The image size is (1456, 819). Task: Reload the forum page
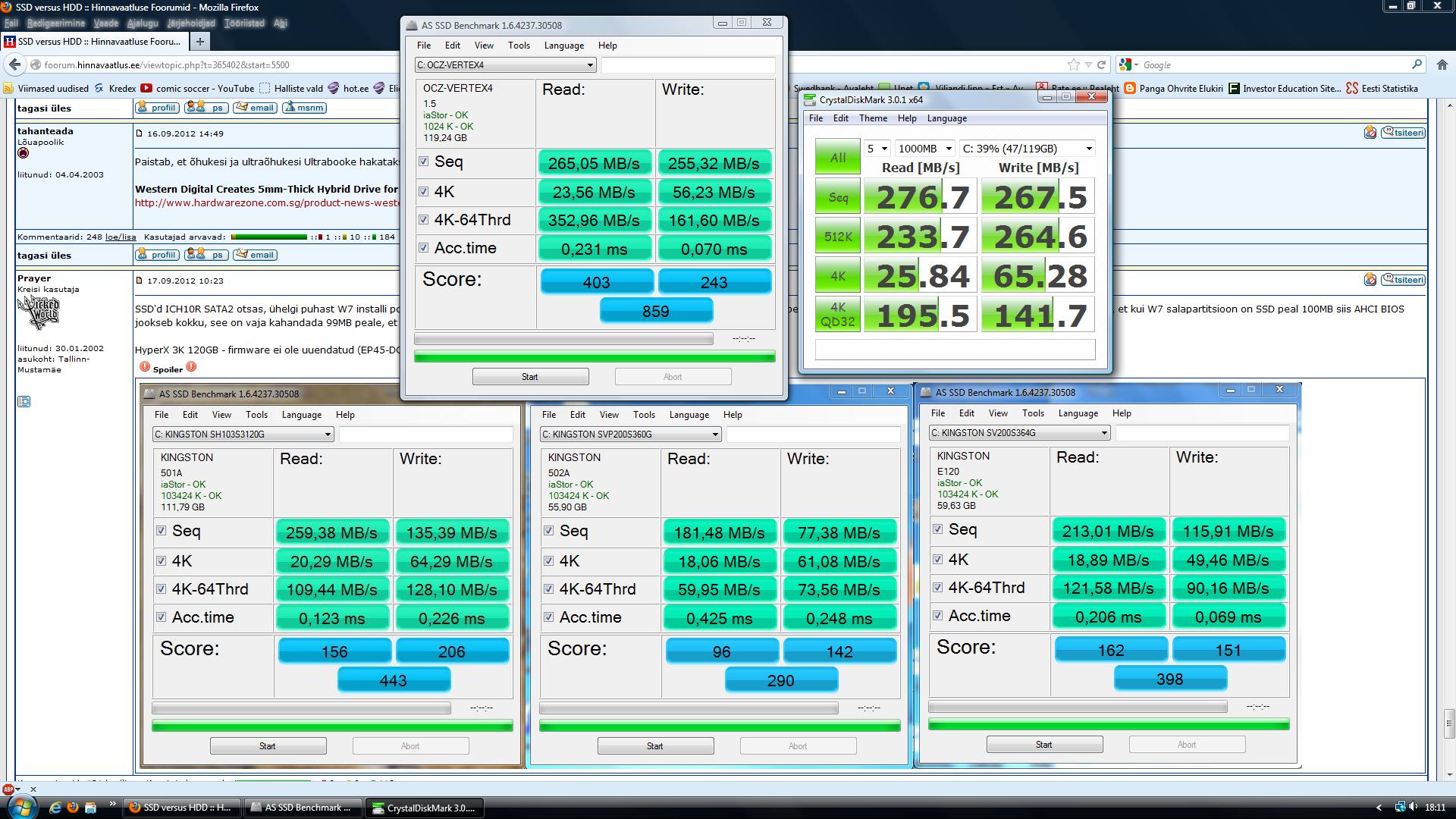pyautogui.click(x=1102, y=65)
